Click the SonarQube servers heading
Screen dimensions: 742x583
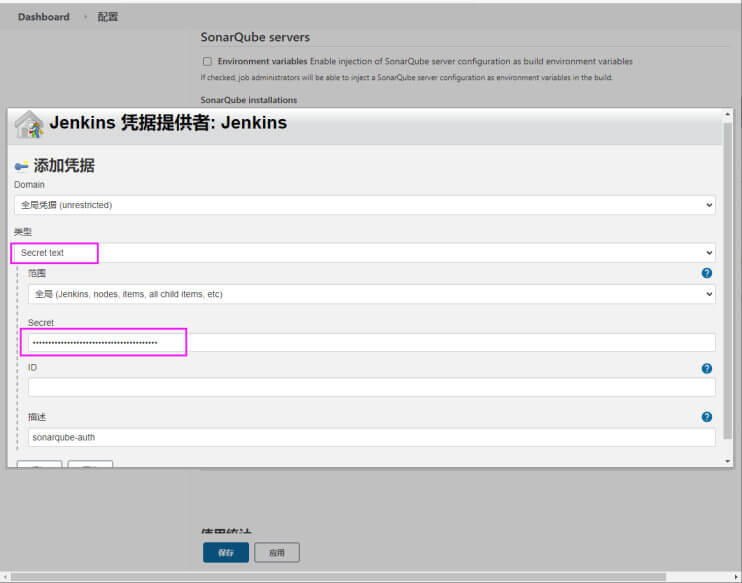255,37
